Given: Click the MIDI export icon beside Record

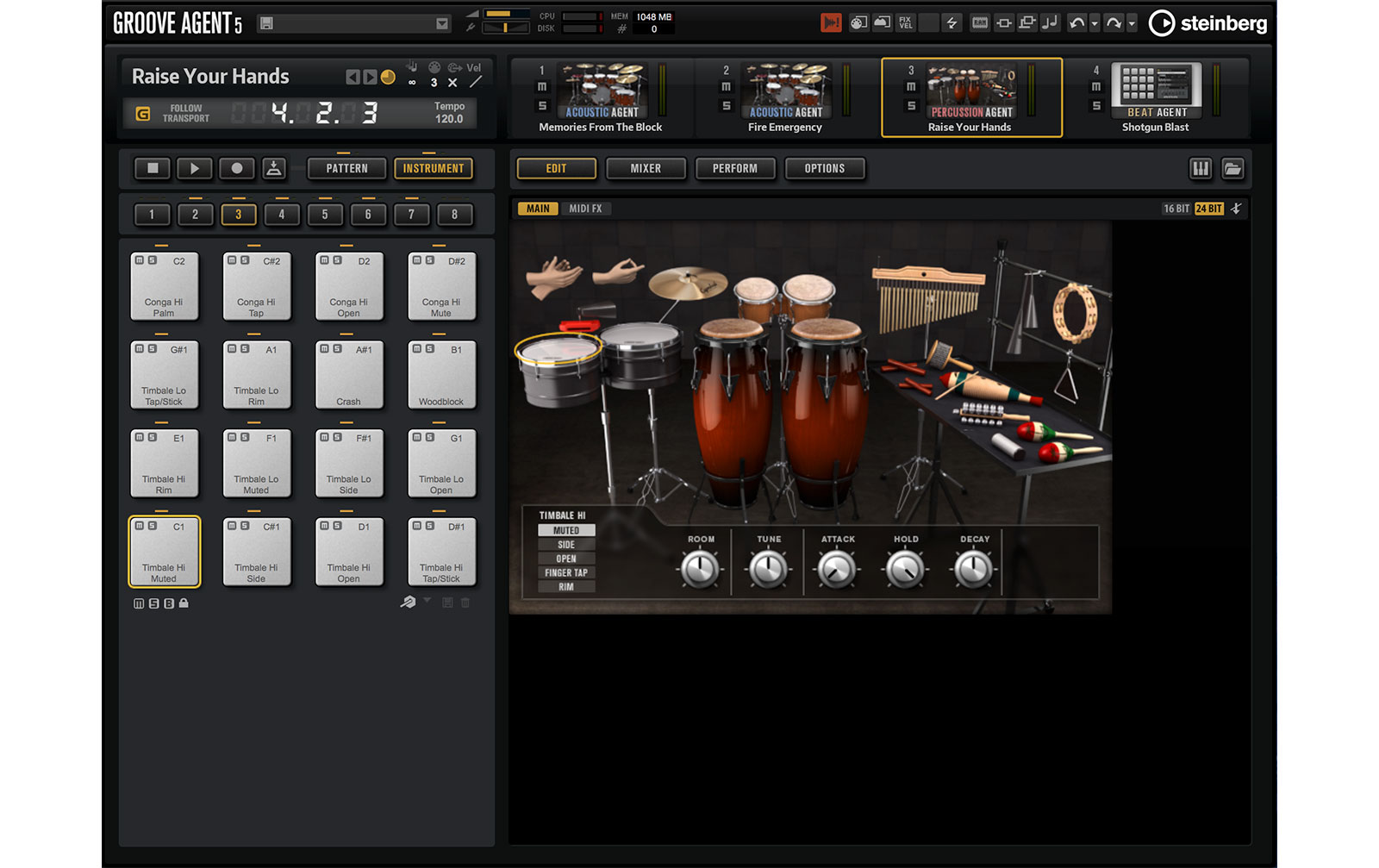Looking at the screenshot, I should [274, 168].
